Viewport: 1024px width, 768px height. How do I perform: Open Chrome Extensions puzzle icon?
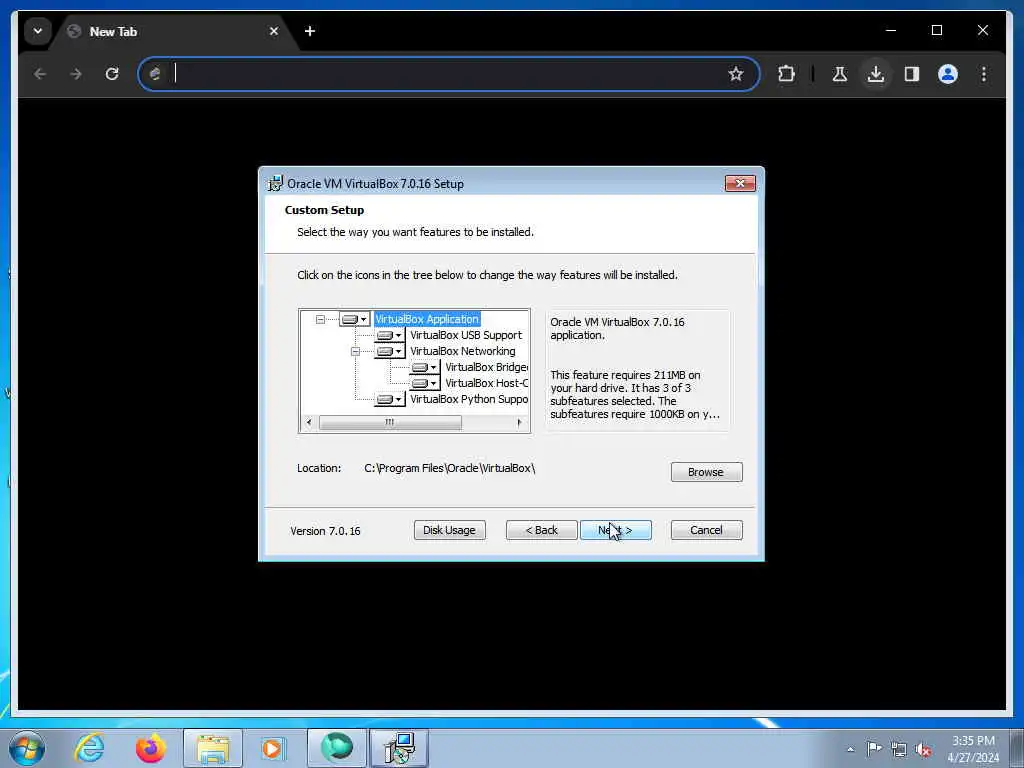coord(786,74)
